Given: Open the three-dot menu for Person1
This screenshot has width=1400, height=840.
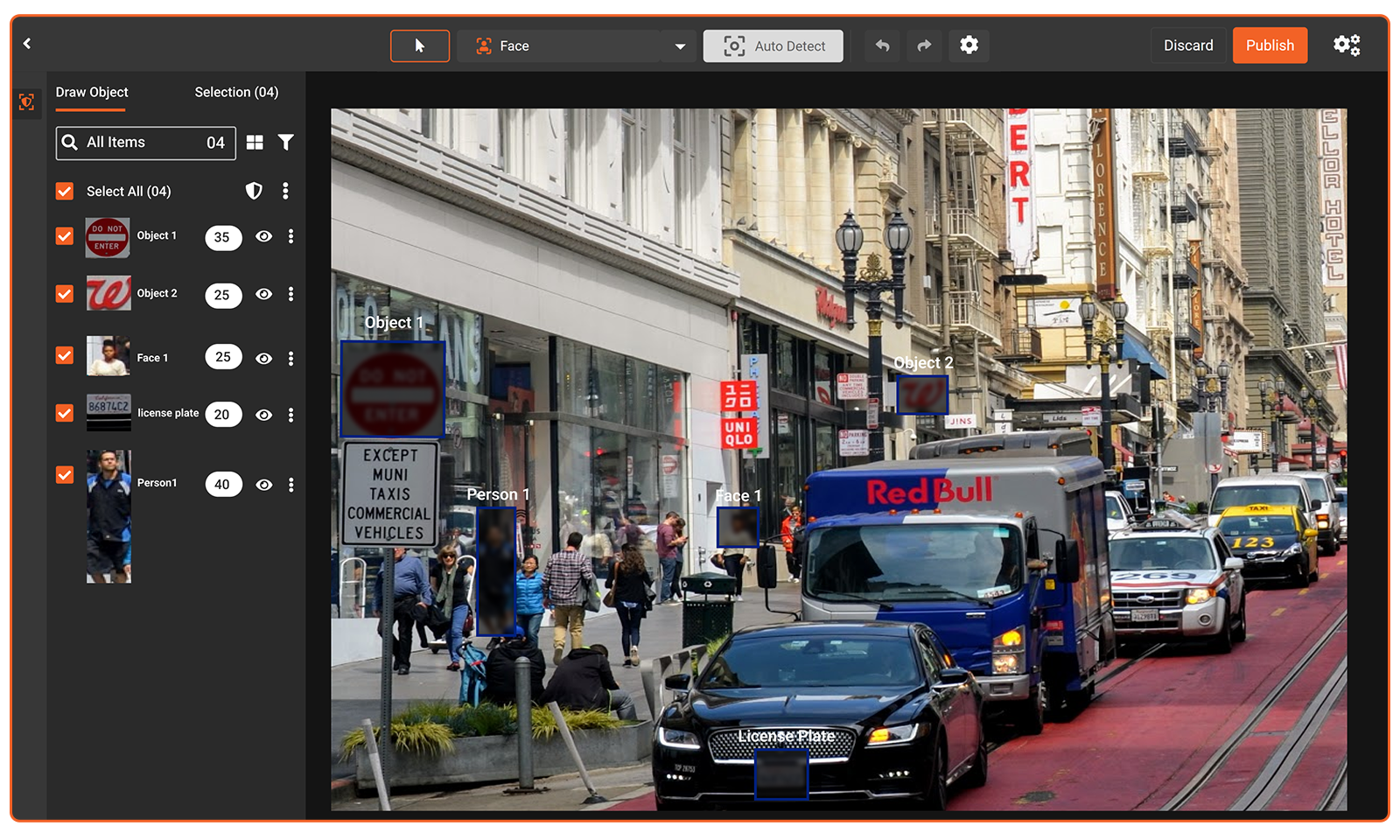Looking at the screenshot, I should [290, 485].
